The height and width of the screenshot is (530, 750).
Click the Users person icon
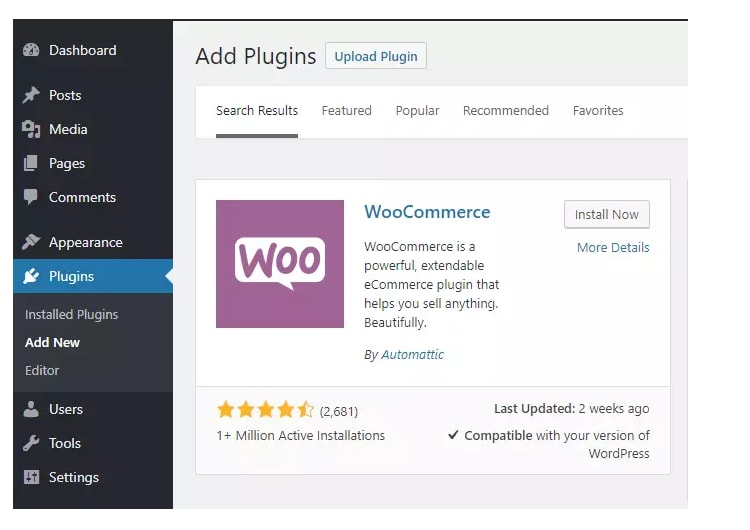(31, 409)
